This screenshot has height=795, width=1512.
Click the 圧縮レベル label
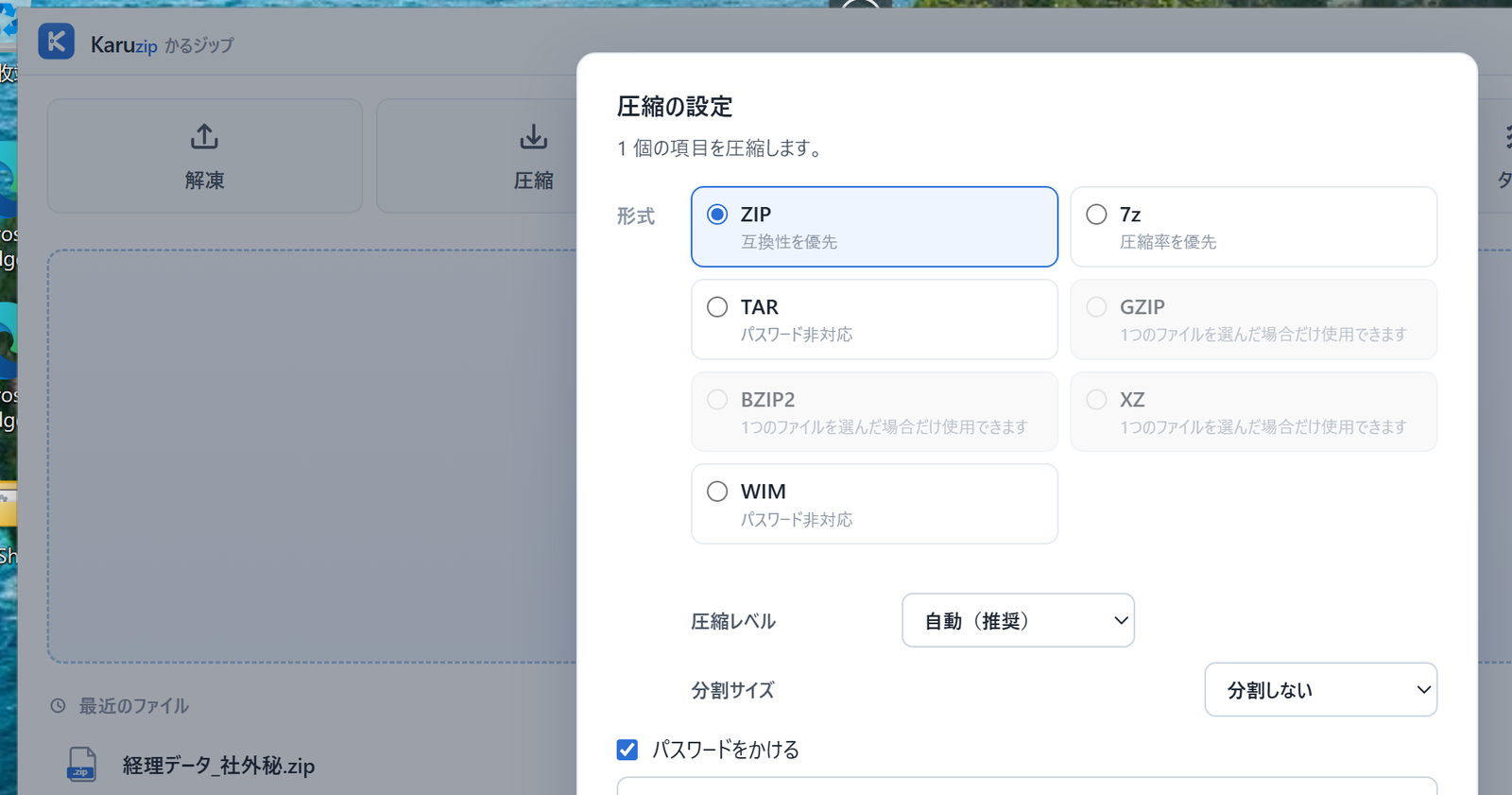click(x=733, y=621)
